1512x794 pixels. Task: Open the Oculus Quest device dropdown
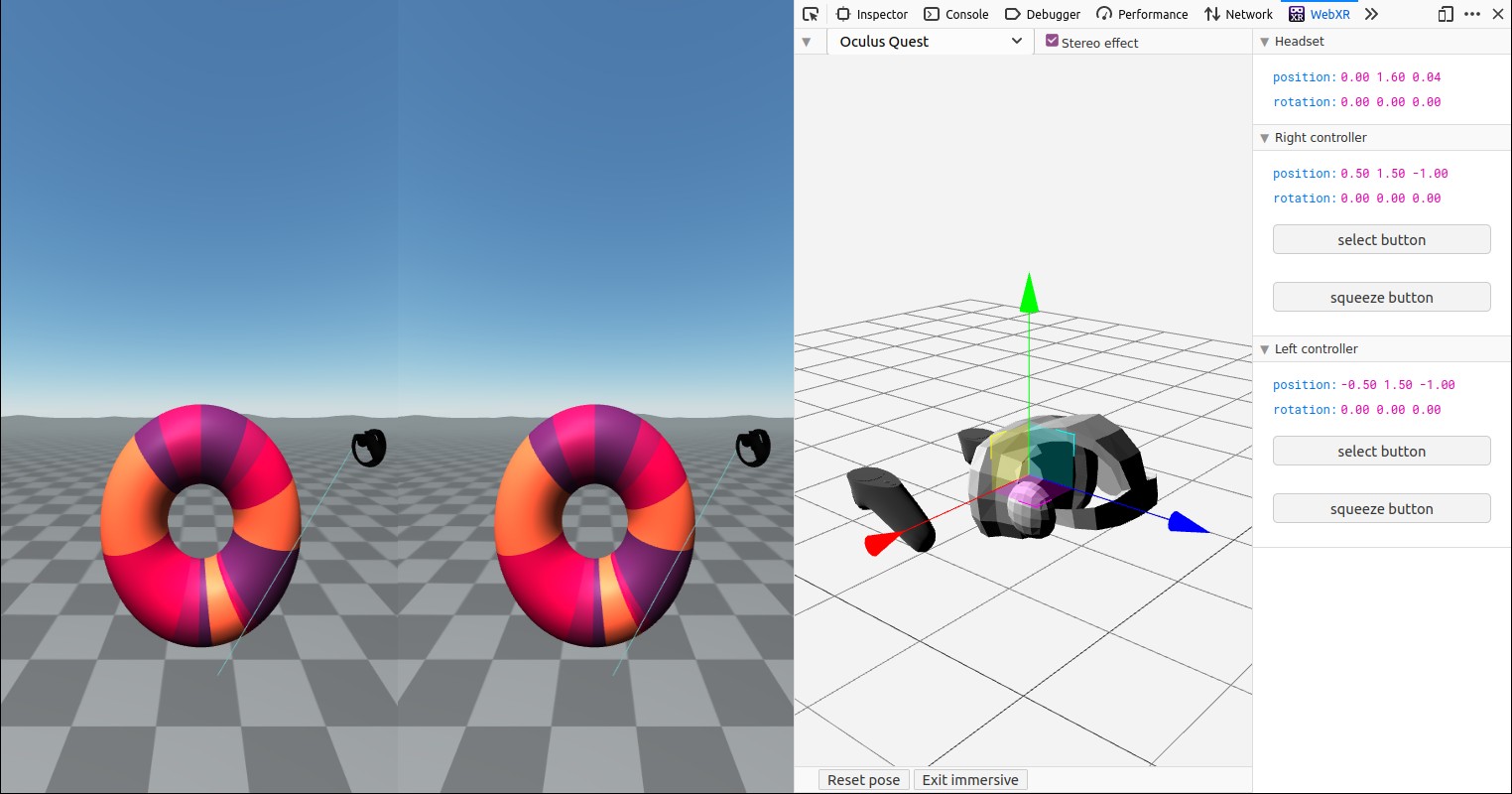click(x=930, y=41)
